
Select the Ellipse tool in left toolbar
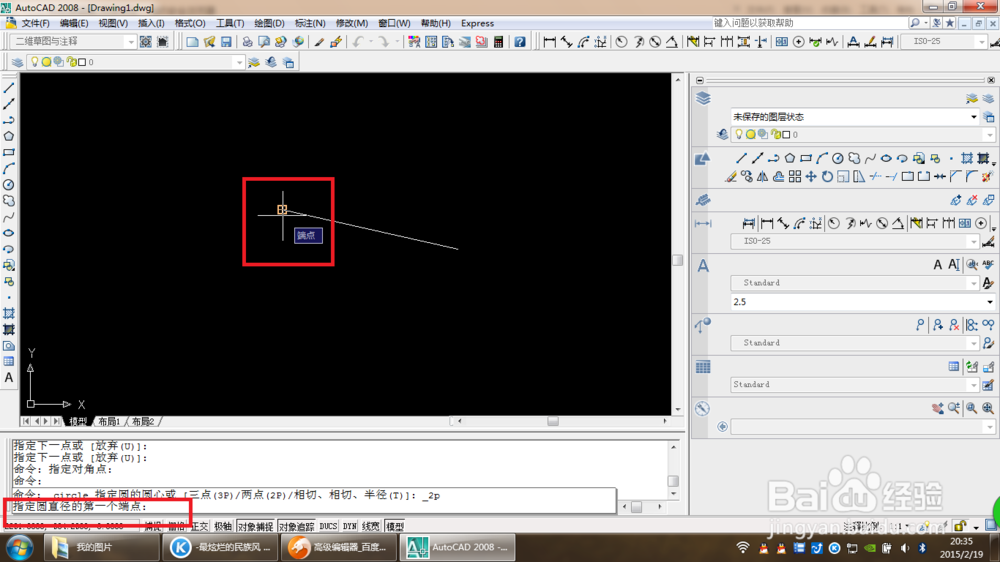point(9,233)
